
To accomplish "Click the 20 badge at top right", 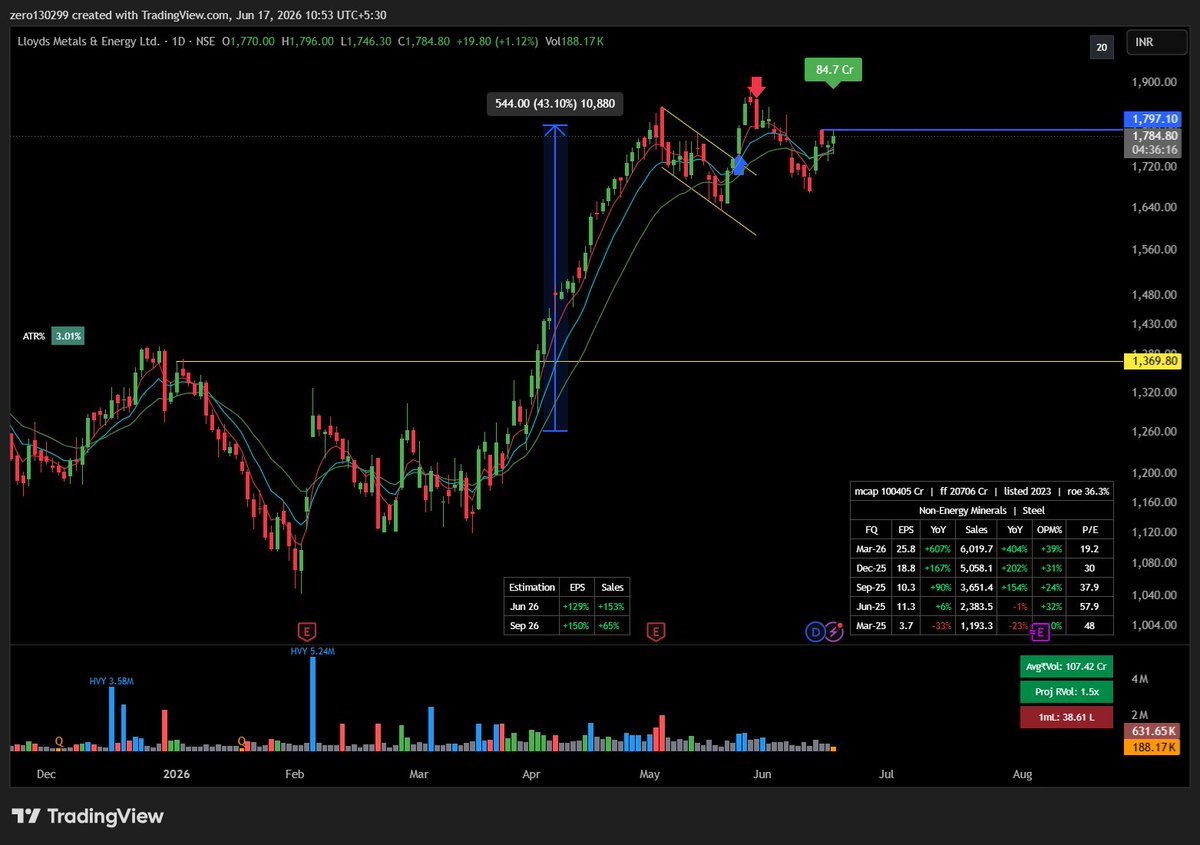I will (x=1102, y=46).
